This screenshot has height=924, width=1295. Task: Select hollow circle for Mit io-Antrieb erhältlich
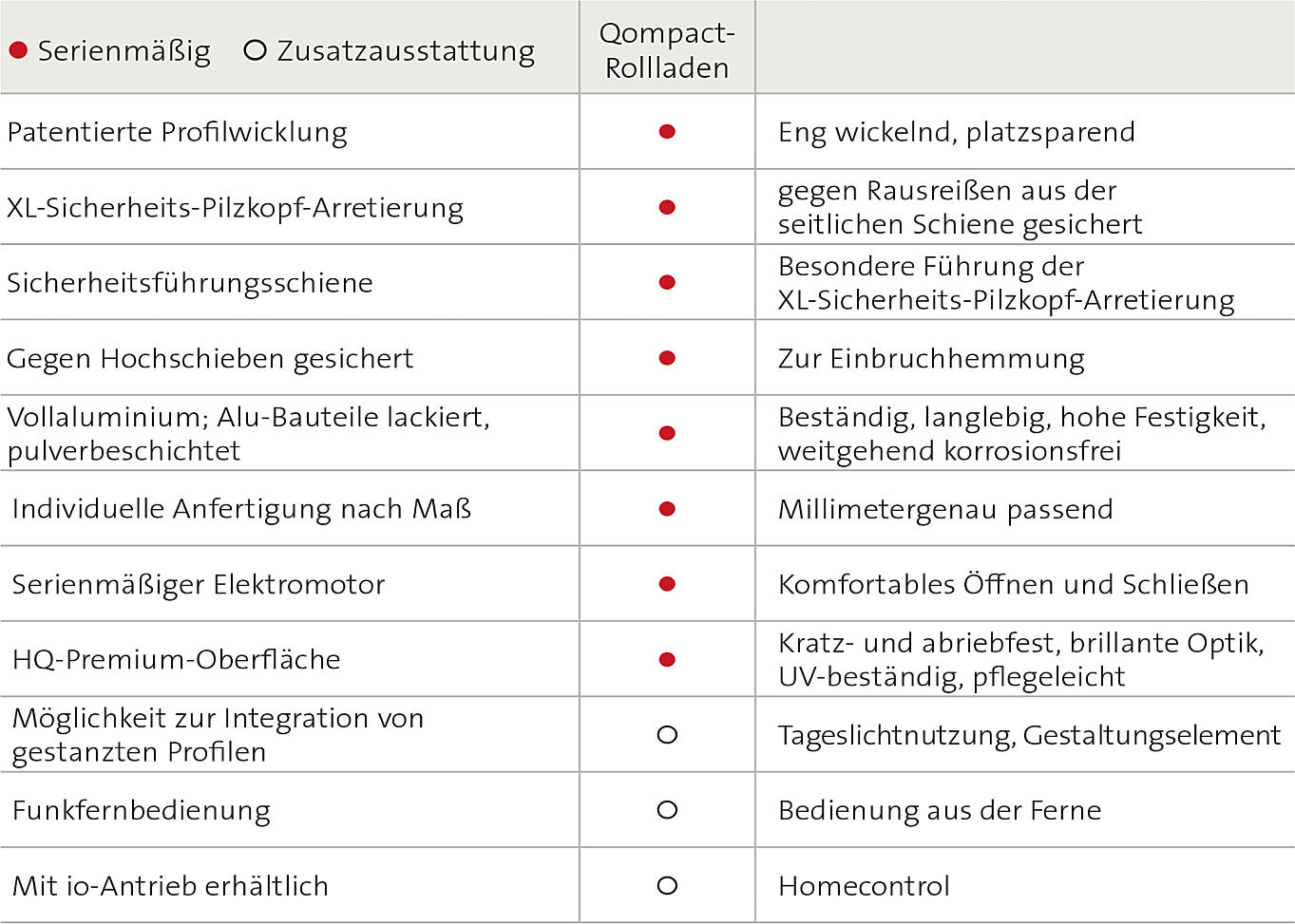pos(667,885)
